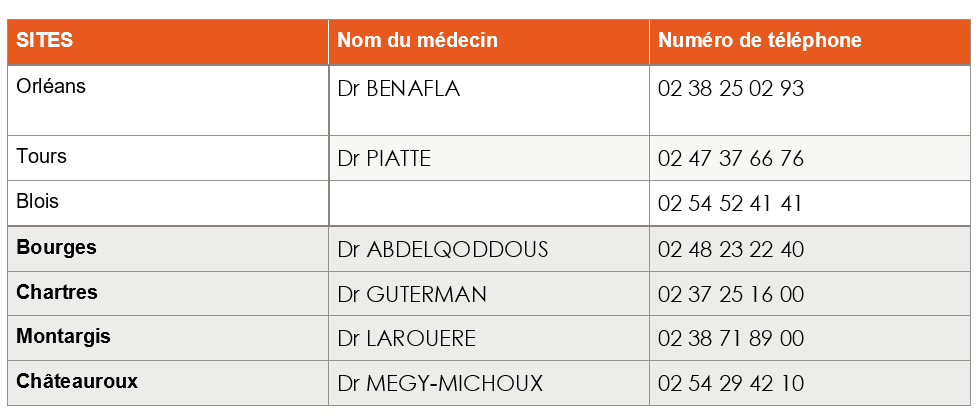The image size is (980, 418).
Task: Click the SITES column header
Action: [x=45, y=41]
